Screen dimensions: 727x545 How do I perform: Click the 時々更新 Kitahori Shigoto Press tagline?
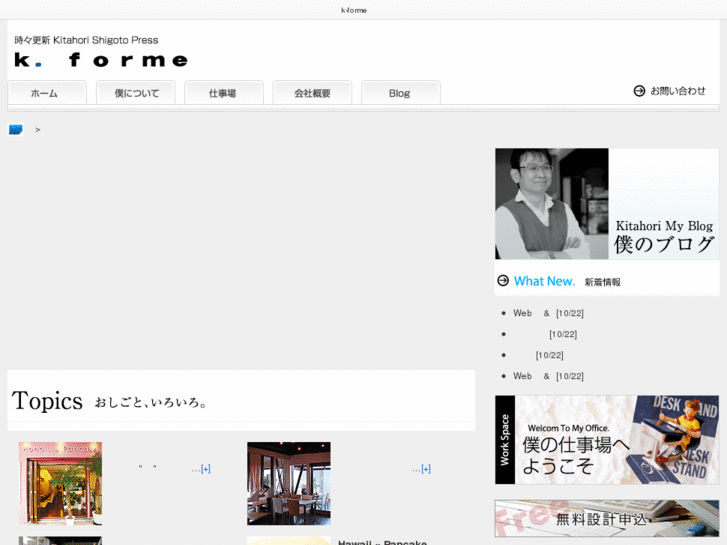(x=86, y=40)
